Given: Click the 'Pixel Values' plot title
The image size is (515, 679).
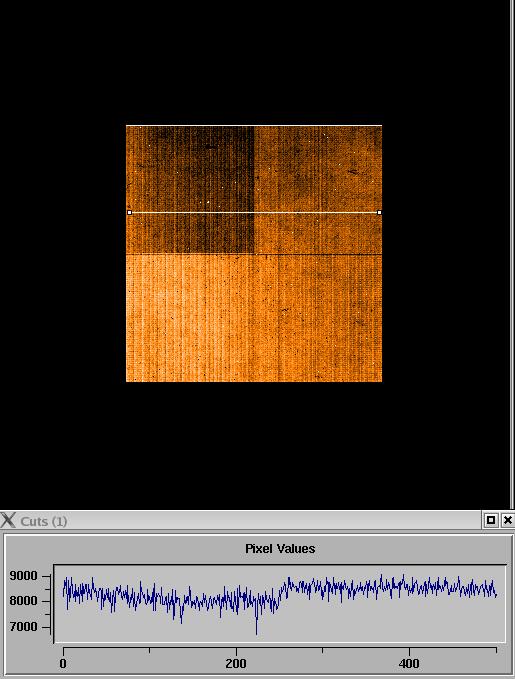Looking at the screenshot, I should point(280,548).
